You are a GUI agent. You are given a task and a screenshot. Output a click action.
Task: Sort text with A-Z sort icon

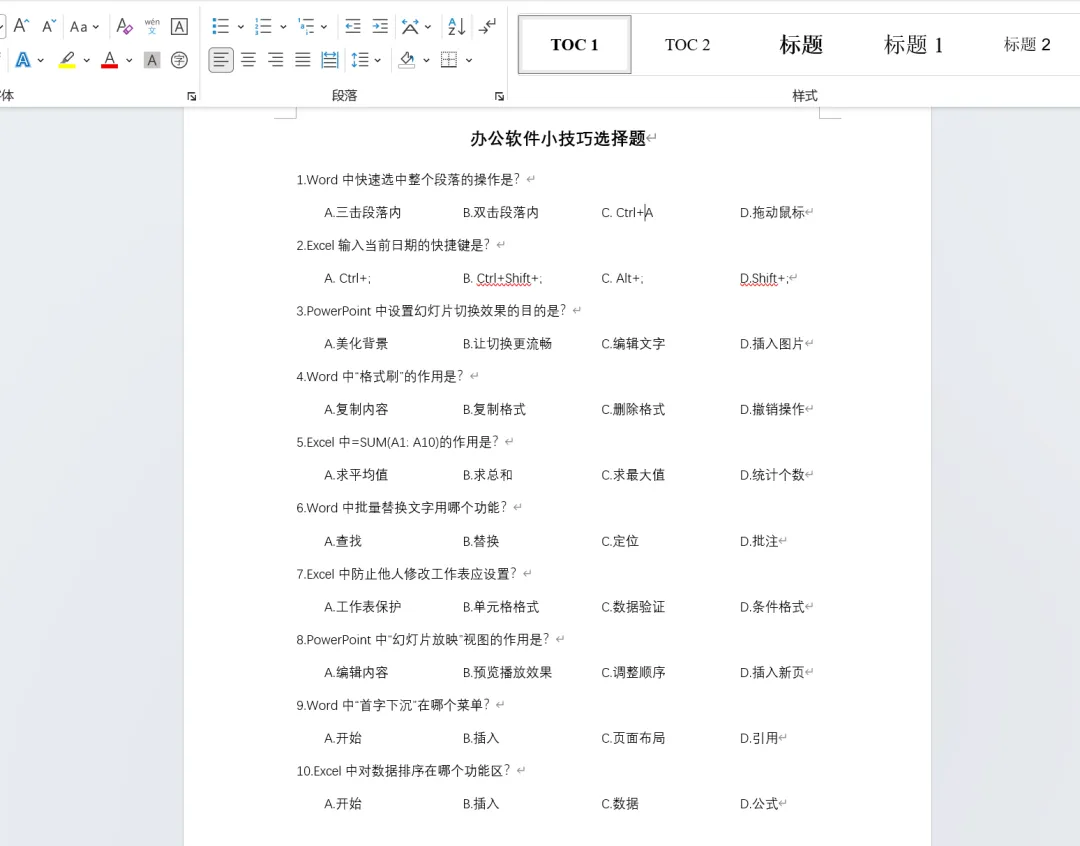click(456, 26)
